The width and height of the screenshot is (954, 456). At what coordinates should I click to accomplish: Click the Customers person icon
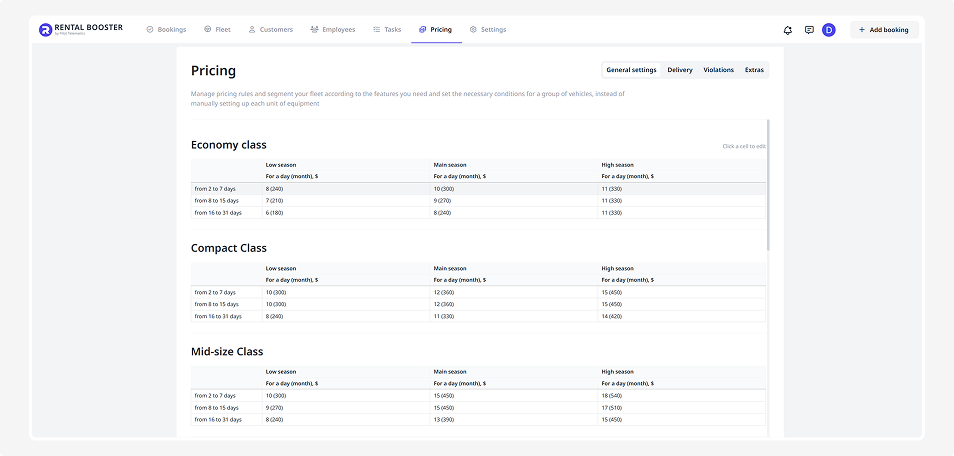point(252,30)
